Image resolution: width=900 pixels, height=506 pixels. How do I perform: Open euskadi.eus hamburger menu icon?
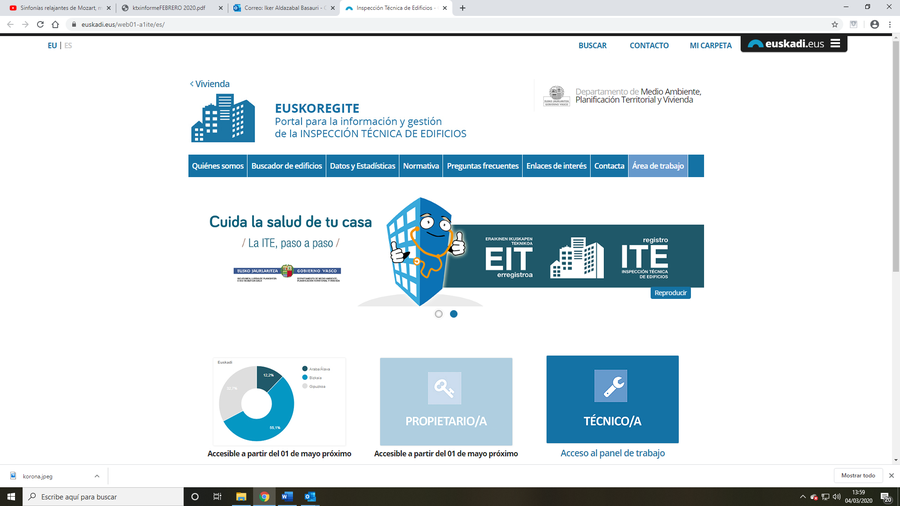[835, 44]
